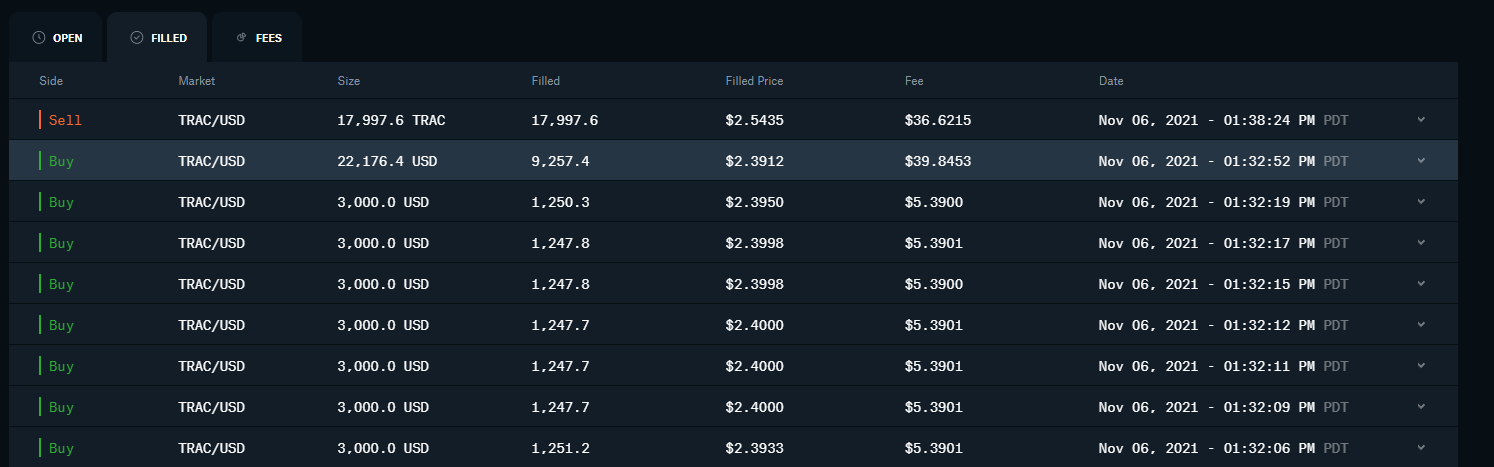Expand the Buy order at 01:32:09 PM

tap(1421, 407)
